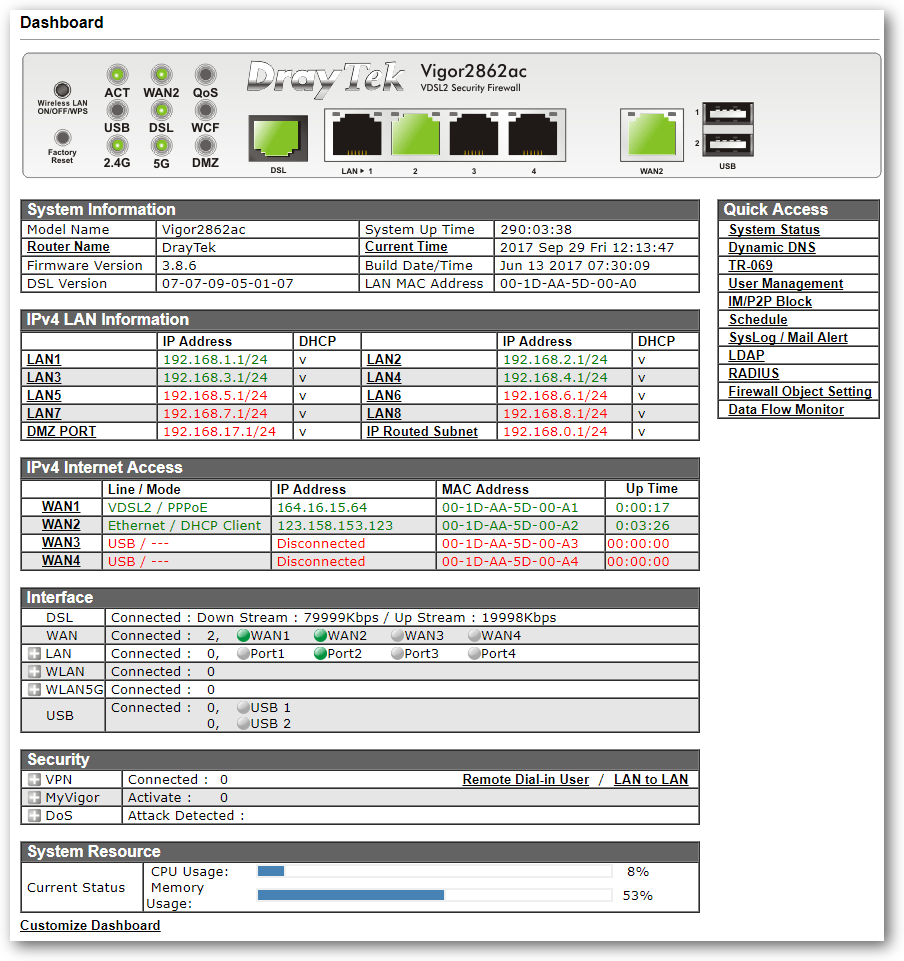The height and width of the screenshot is (961, 904).
Task: Click LAN port 3 on router image
Action: click(474, 135)
